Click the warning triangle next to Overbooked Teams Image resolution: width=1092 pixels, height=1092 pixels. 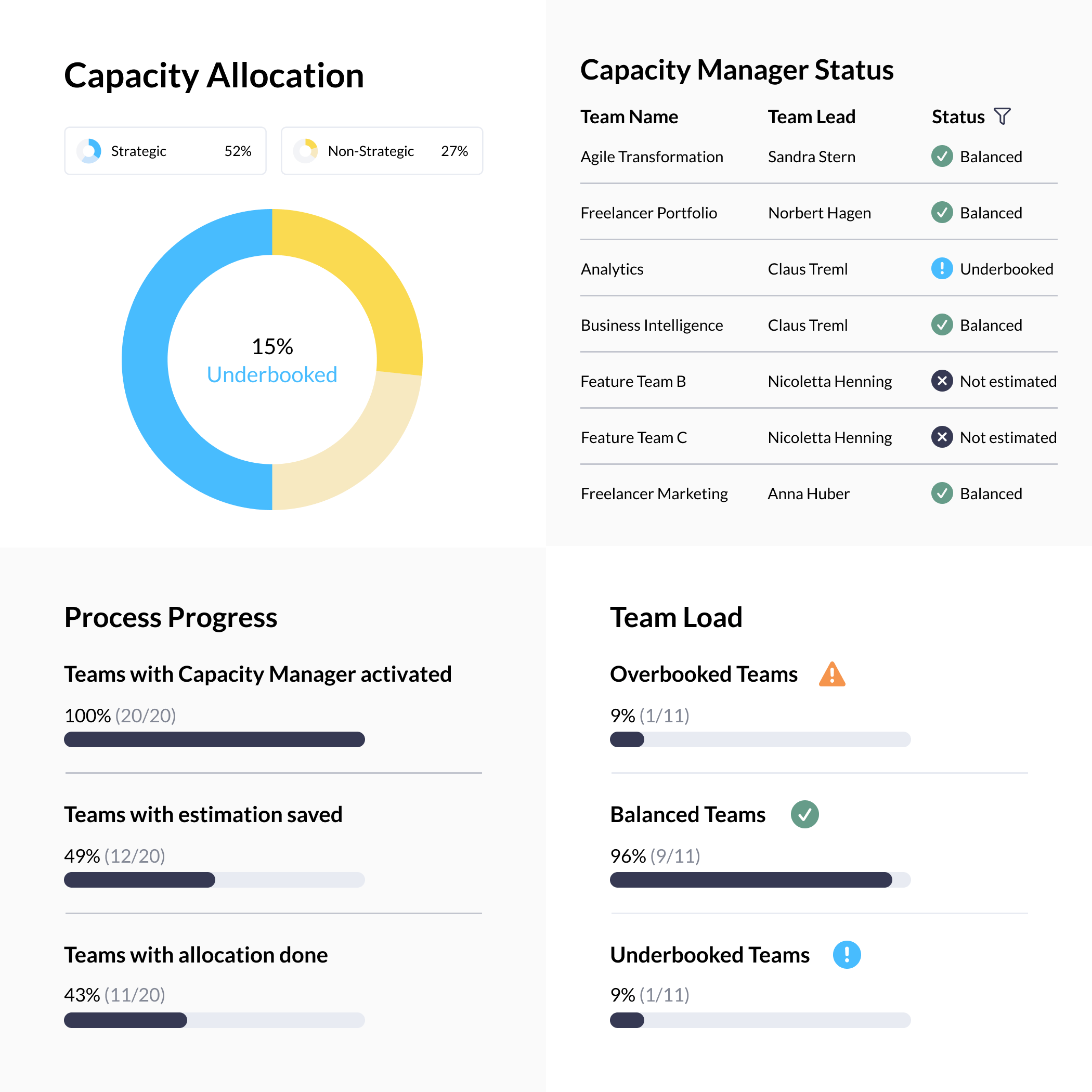click(831, 674)
